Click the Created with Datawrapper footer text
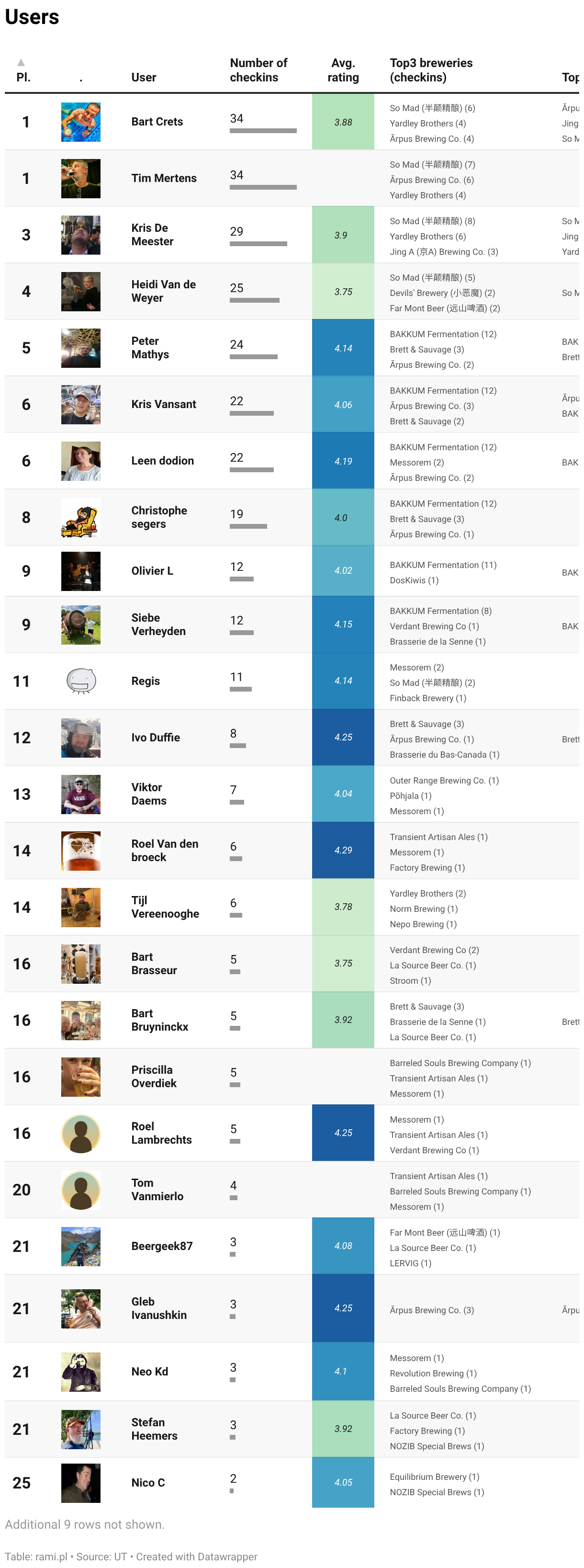 click(196, 1557)
